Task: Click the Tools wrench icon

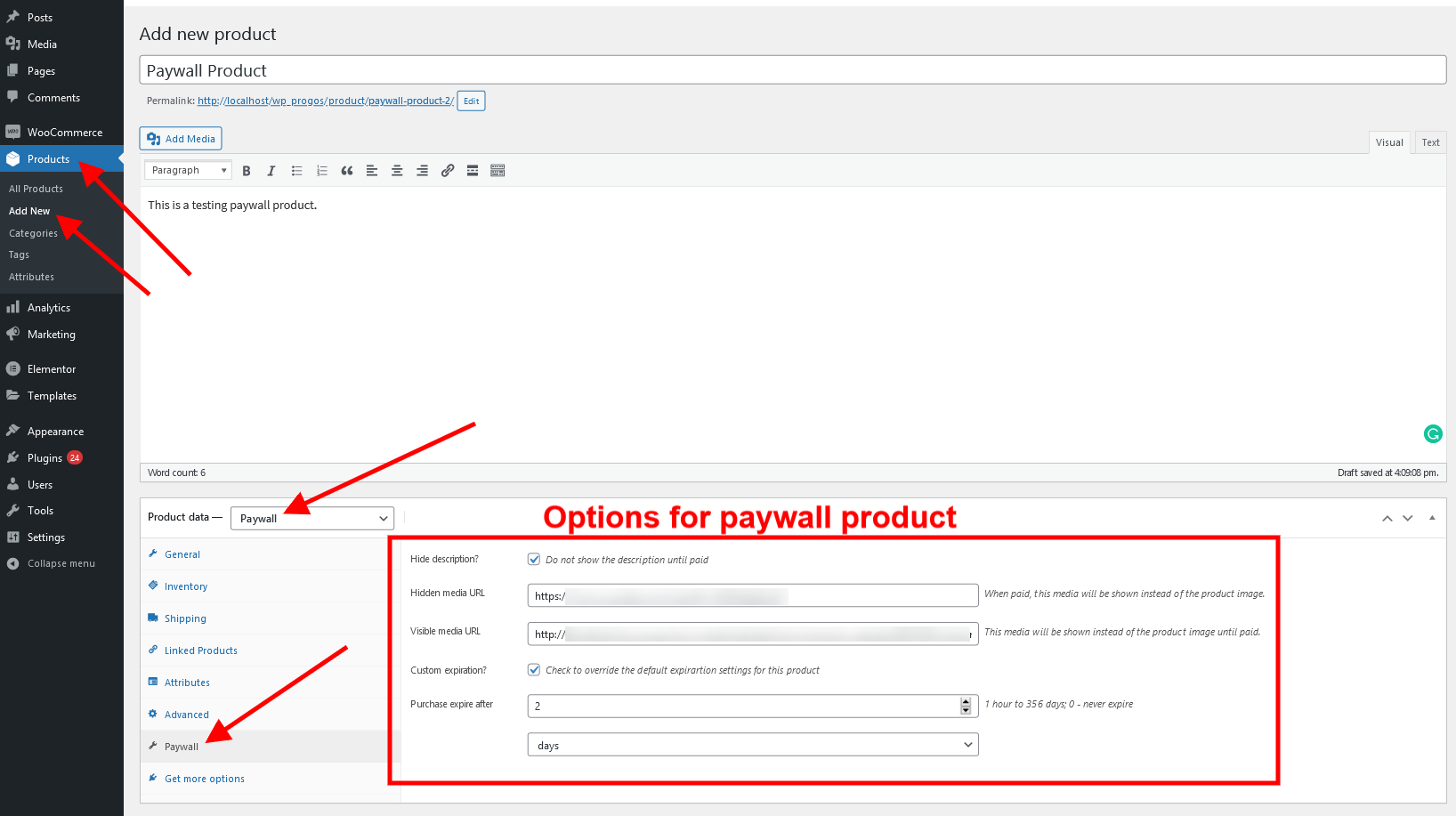Action: coord(12,510)
